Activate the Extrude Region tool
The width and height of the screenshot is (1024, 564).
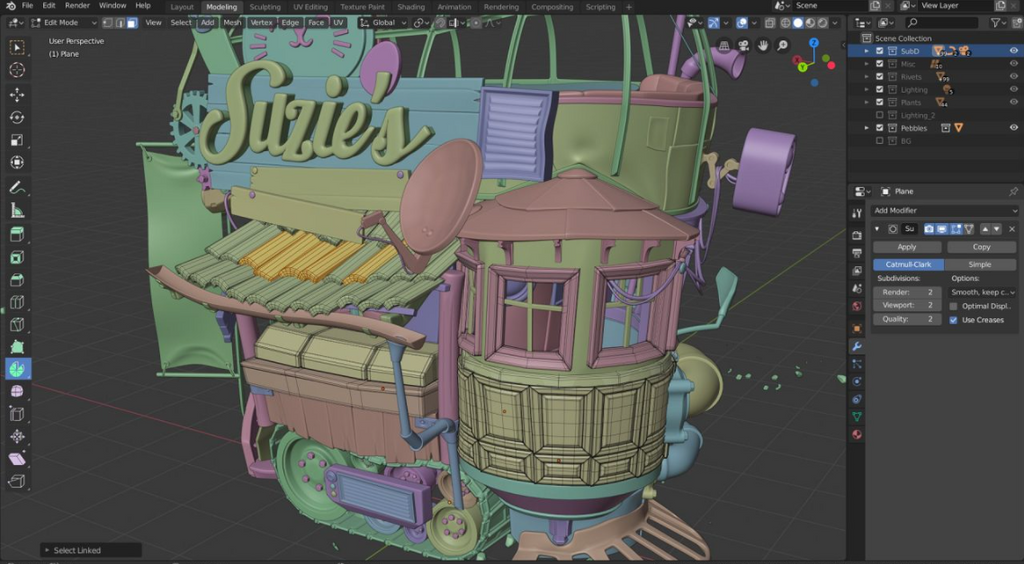(17, 235)
